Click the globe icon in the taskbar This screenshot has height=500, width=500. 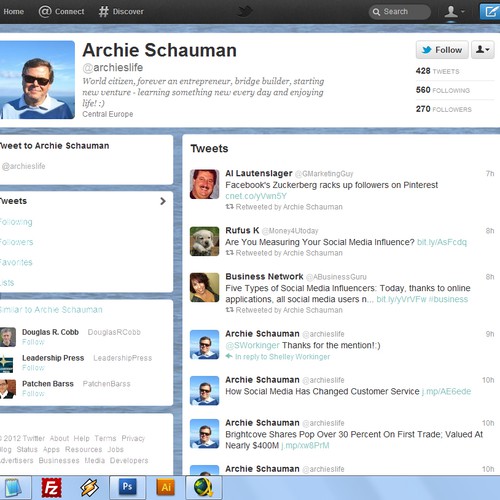tap(203, 487)
